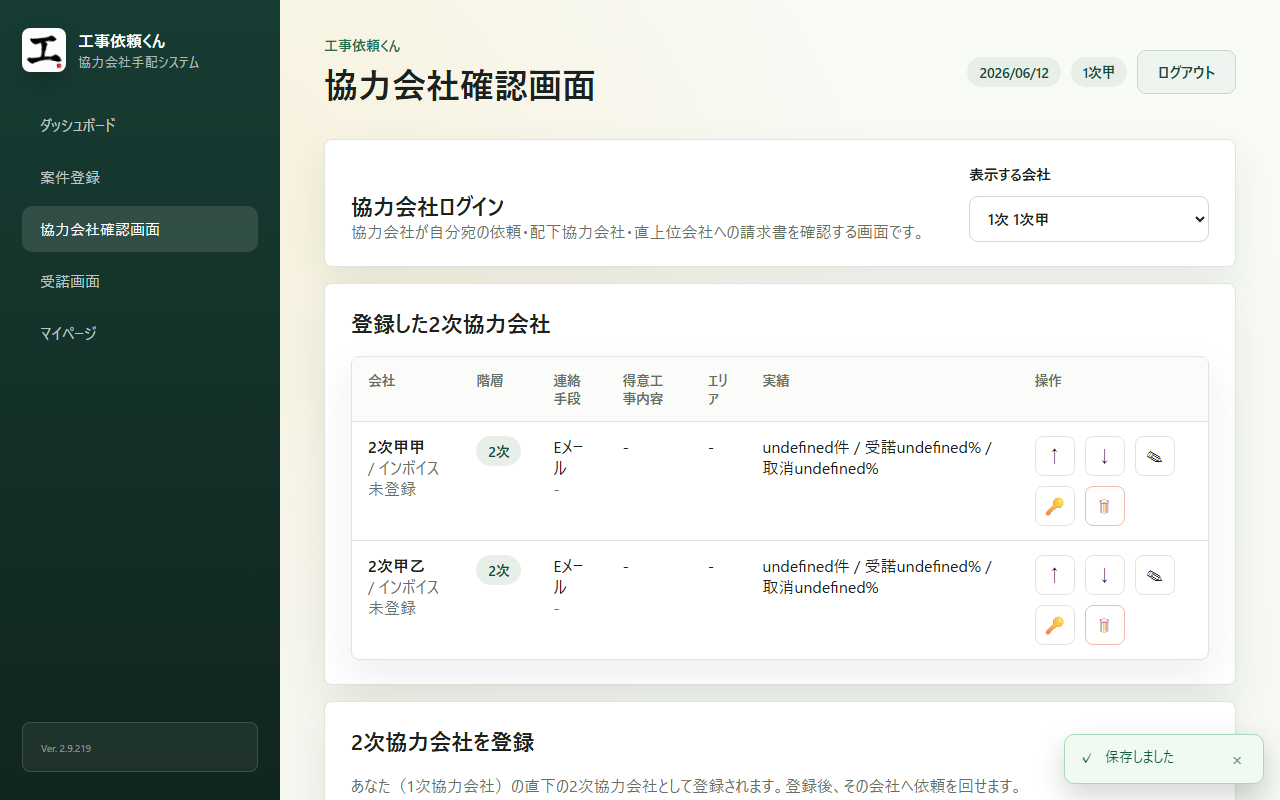Image resolution: width=1280 pixels, height=800 pixels.
Task: Click the 得意工事内容 column header
Action: [x=643, y=390]
